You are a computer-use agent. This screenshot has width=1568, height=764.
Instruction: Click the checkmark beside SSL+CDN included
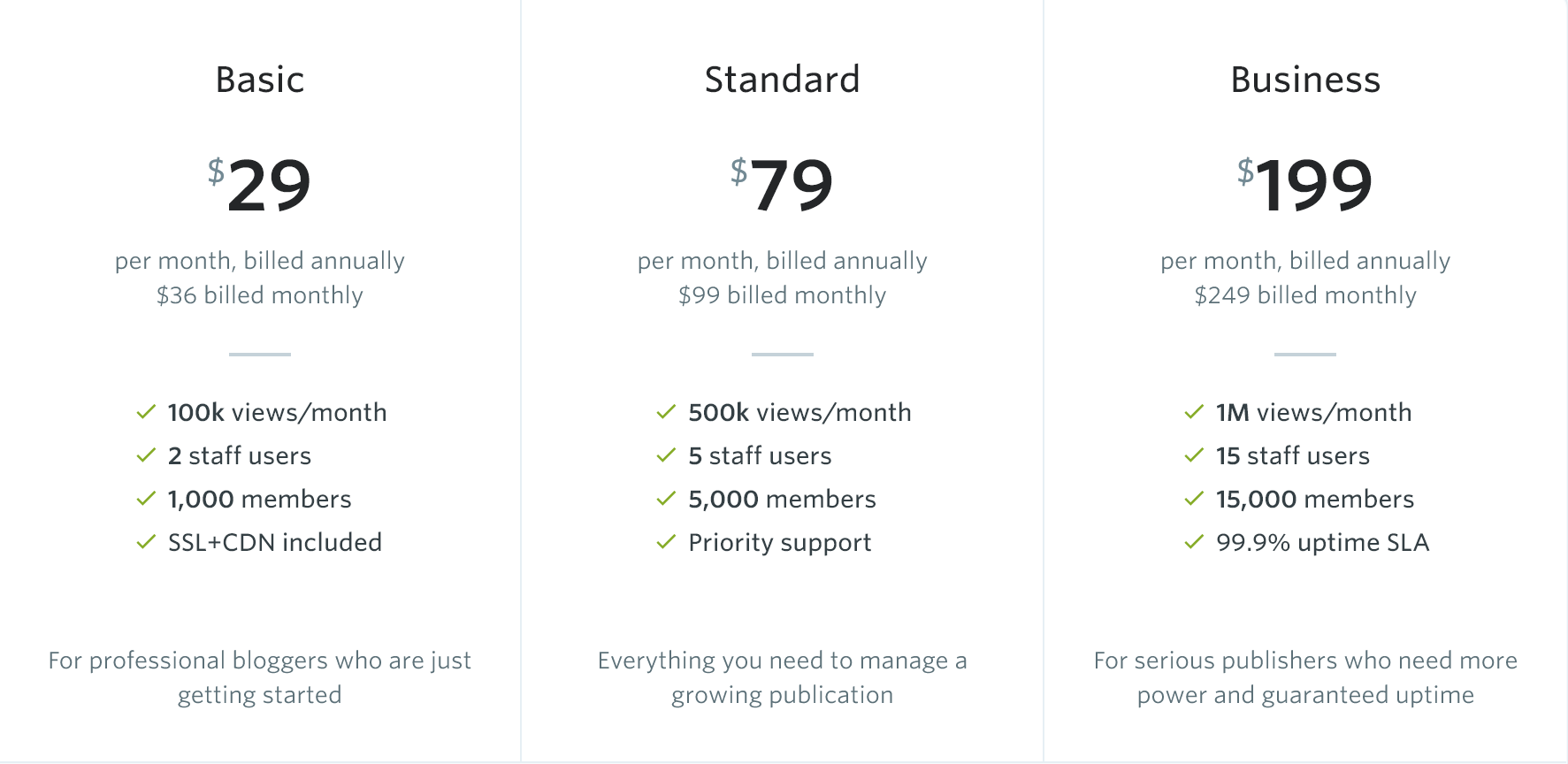146,542
